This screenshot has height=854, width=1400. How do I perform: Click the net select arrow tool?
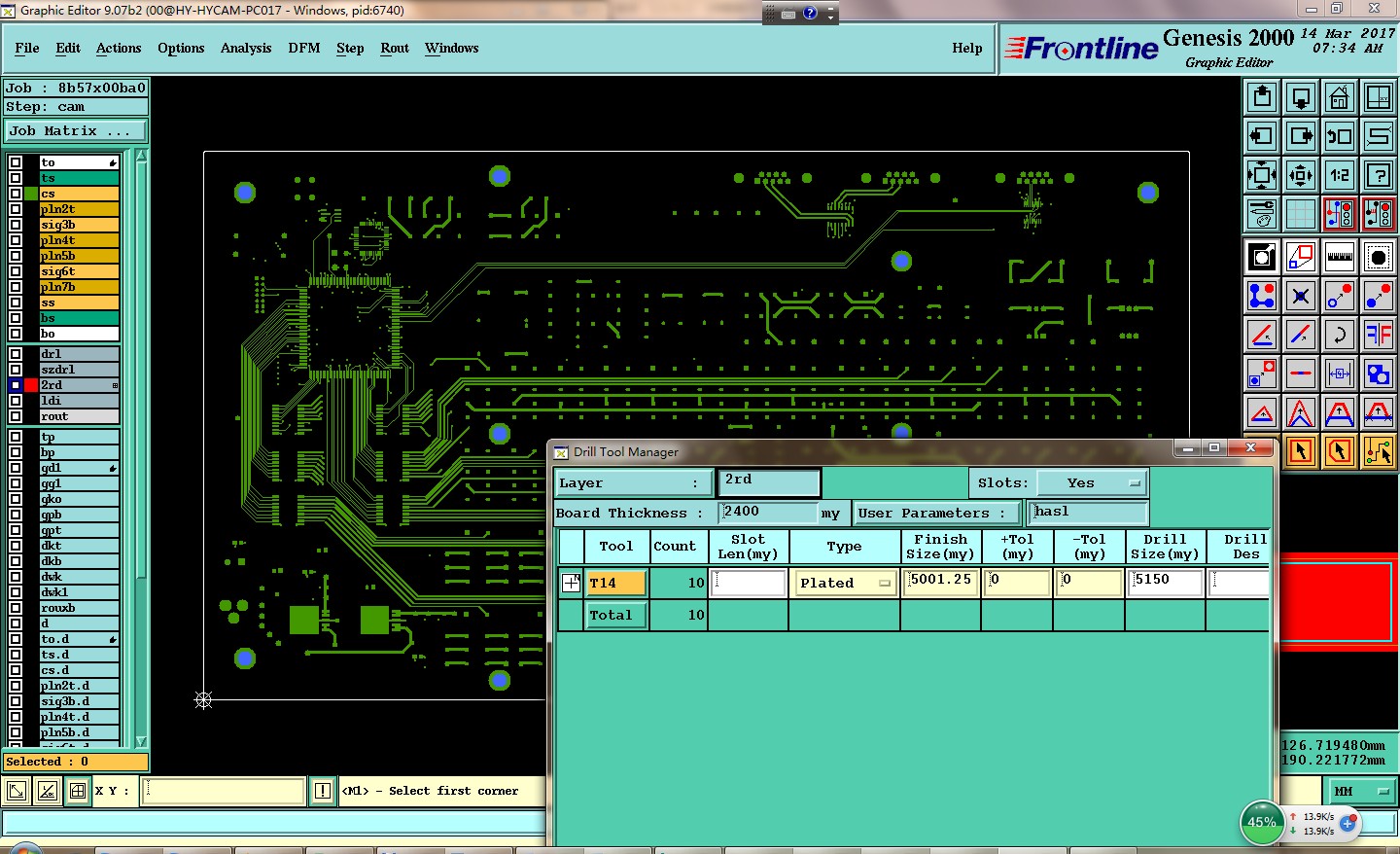[1379, 451]
